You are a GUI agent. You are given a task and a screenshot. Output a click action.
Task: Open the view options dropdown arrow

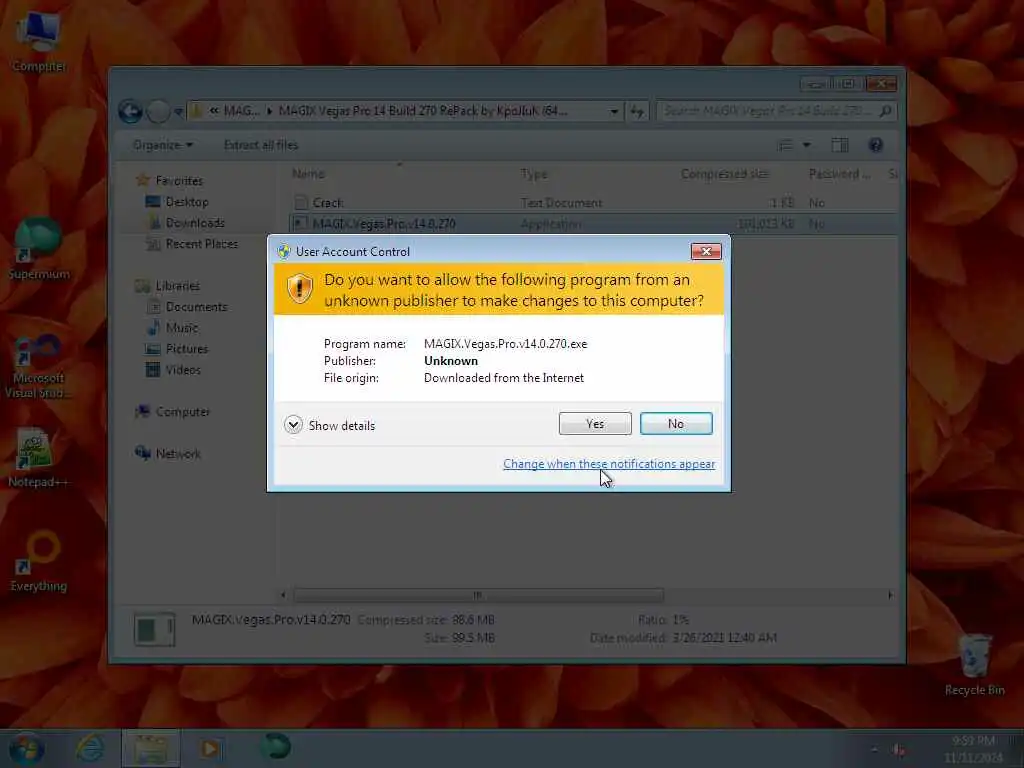[x=807, y=145]
